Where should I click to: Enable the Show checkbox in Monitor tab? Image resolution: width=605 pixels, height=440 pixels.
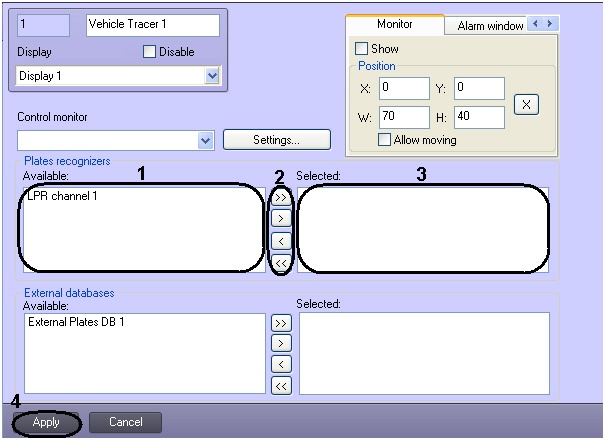(x=362, y=48)
